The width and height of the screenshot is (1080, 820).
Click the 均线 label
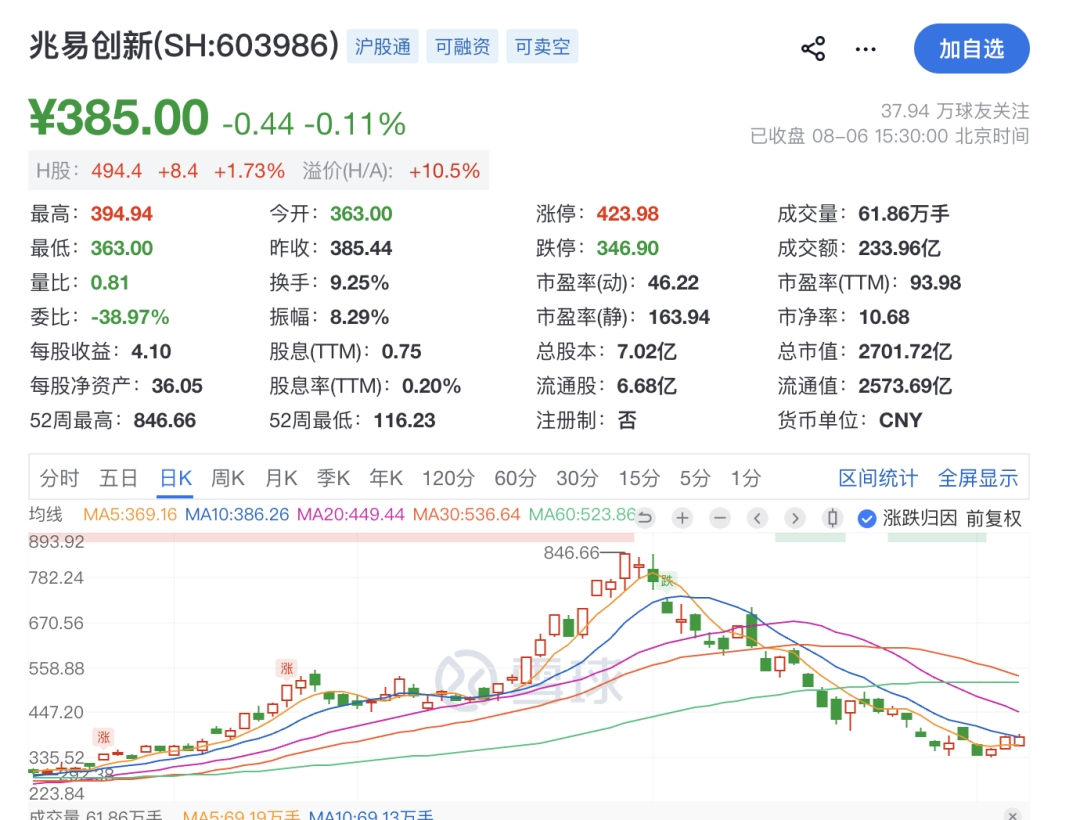(x=45, y=514)
